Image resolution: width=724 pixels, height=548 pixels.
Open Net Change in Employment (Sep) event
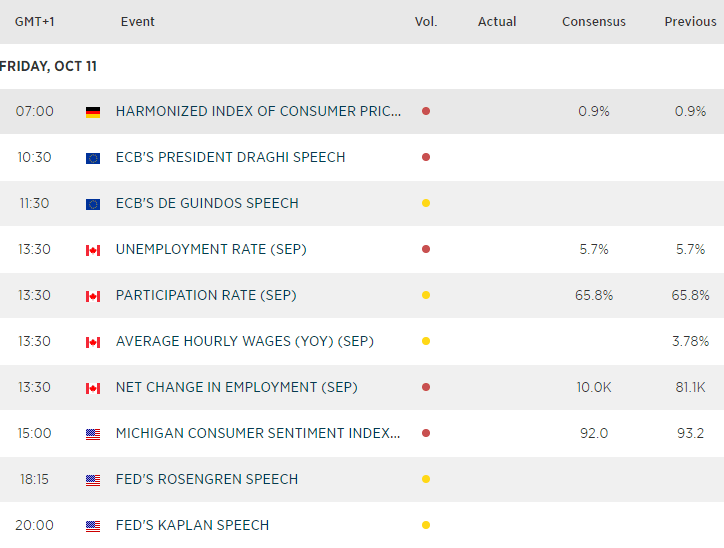click(x=236, y=387)
